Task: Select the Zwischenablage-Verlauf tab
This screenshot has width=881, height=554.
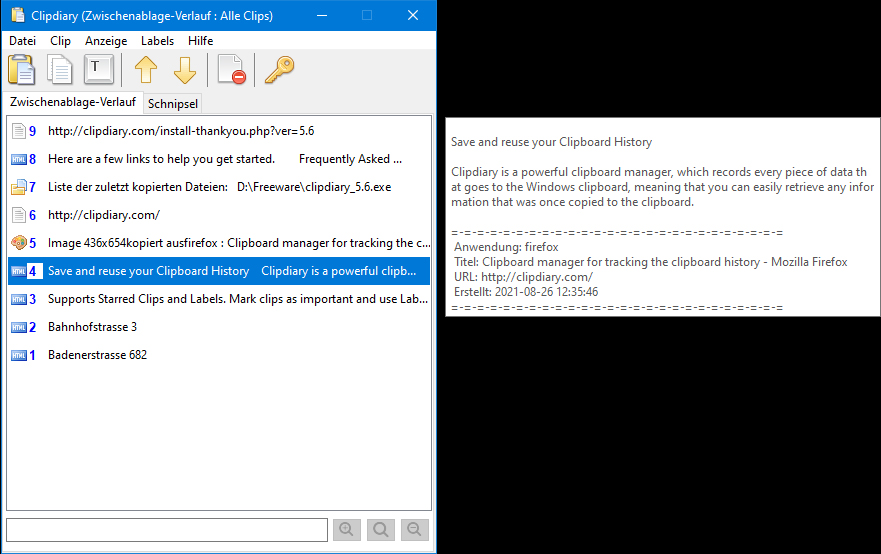Action: [72, 102]
